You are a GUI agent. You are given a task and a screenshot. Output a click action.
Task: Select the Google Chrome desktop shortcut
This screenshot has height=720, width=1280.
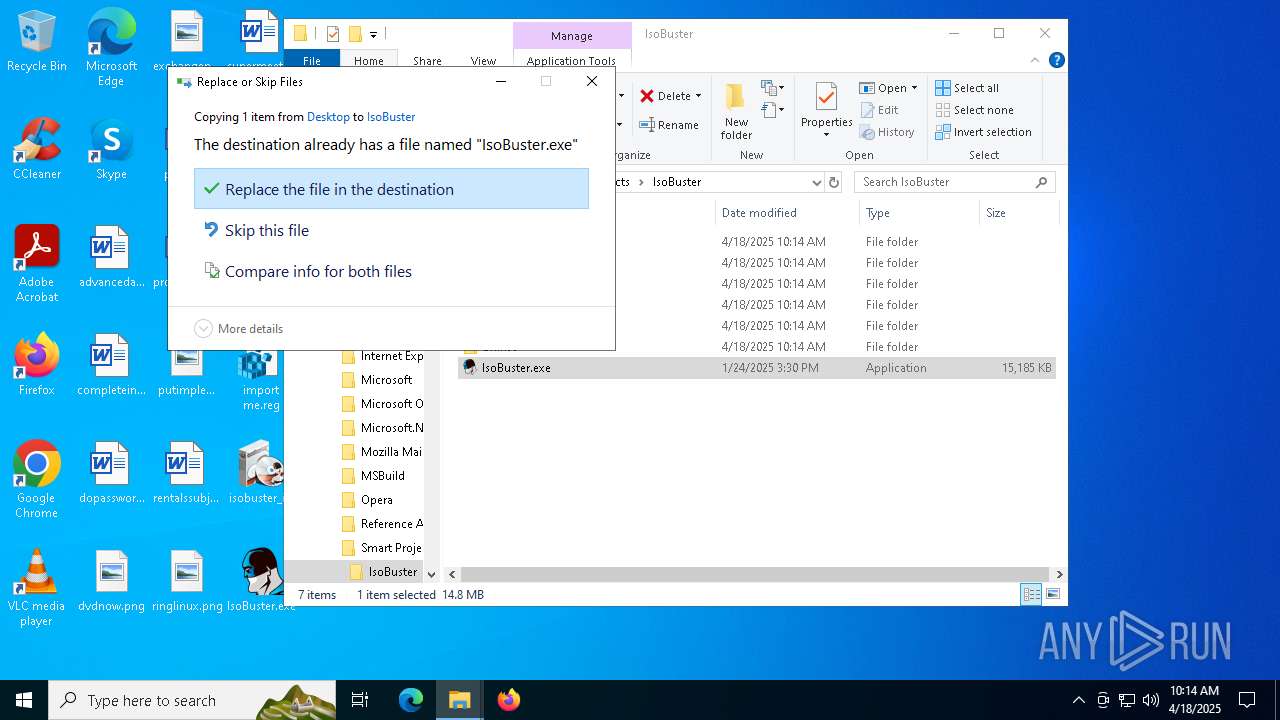tap(36, 480)
